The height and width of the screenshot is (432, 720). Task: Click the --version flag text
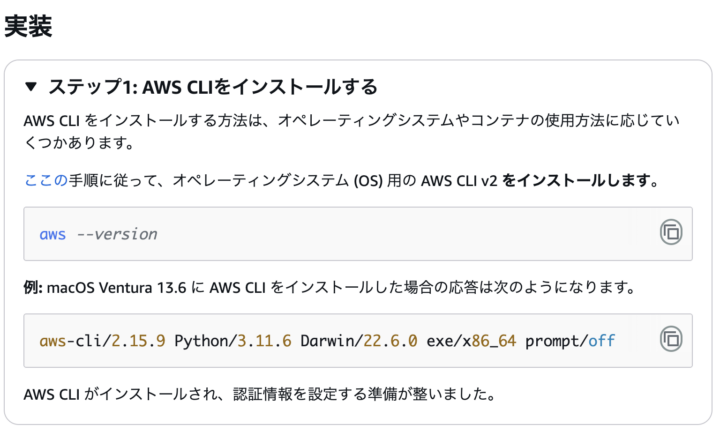point(117,234)
